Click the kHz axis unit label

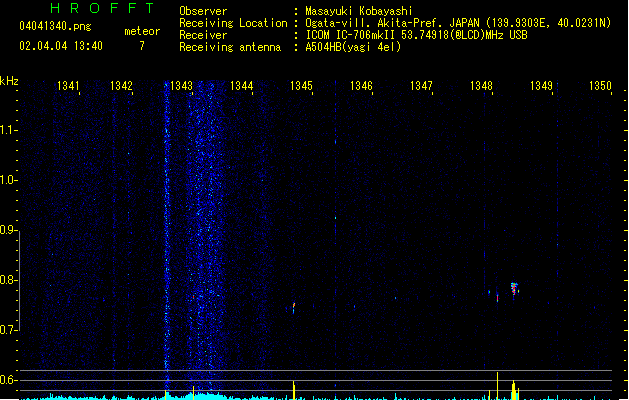coord(9,81)
